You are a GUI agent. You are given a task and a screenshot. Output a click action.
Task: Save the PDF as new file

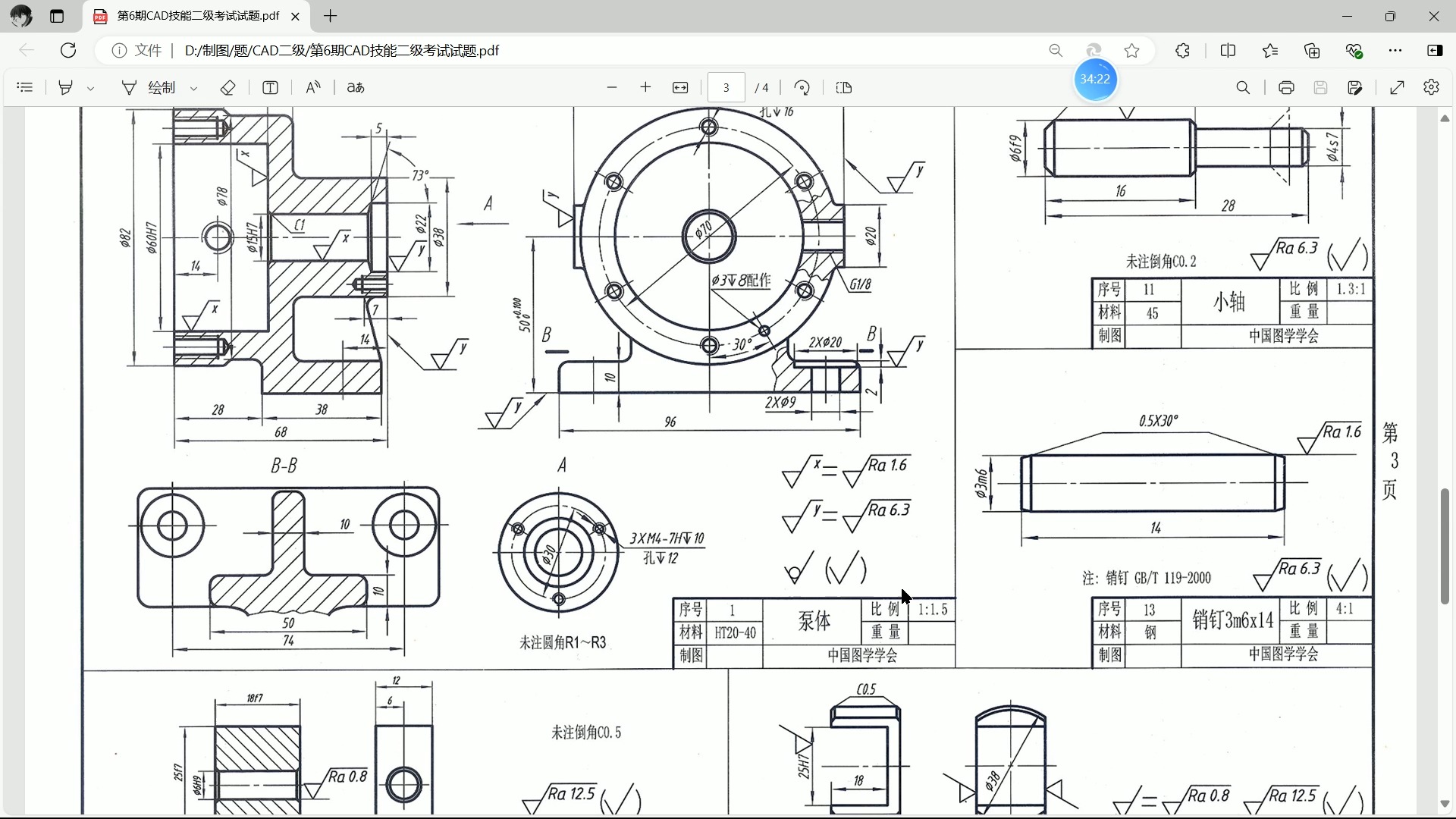coord(1355,87)
